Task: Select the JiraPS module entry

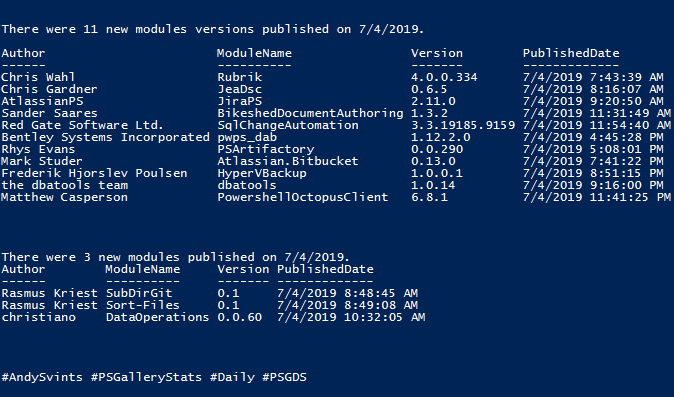Action: pyautogui.click(x=239, y=101)
